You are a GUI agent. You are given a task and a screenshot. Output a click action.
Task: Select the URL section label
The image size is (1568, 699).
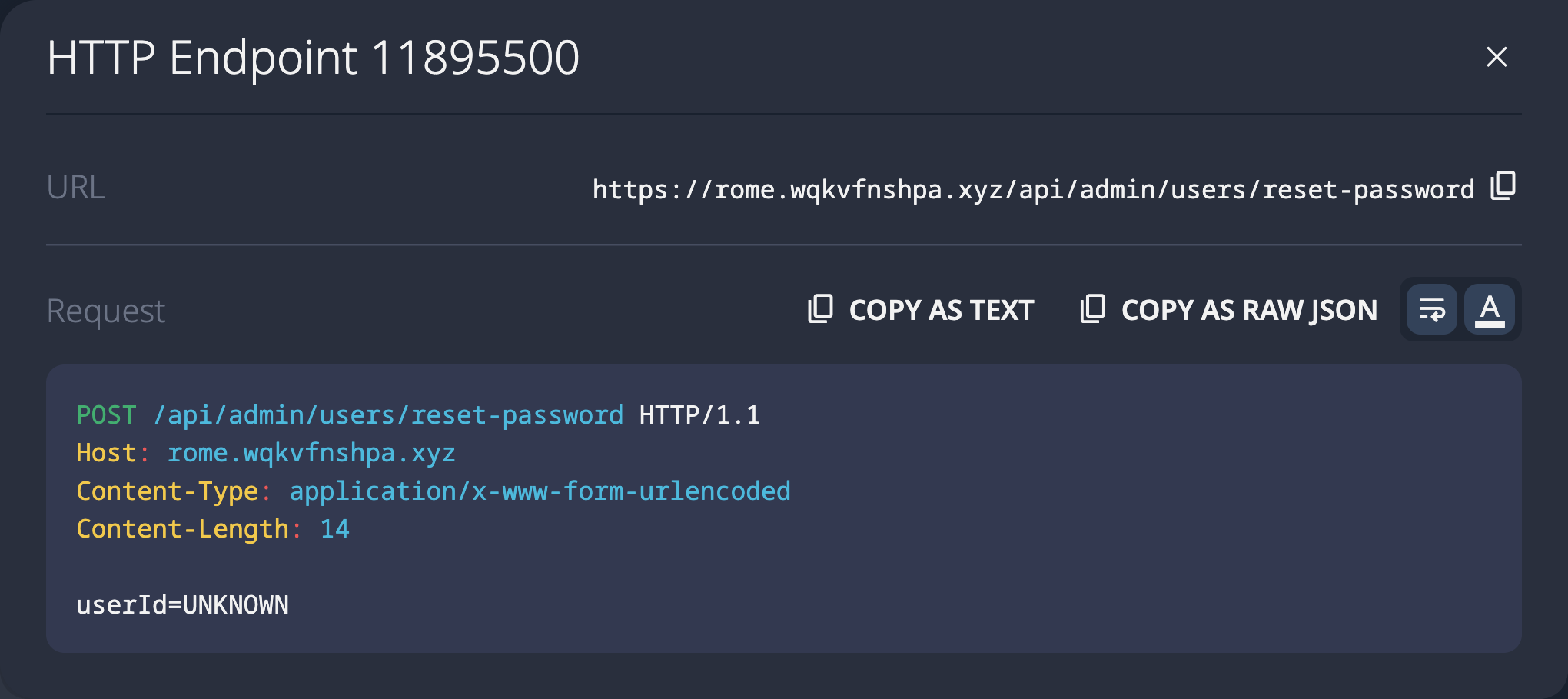click(76, 187)
